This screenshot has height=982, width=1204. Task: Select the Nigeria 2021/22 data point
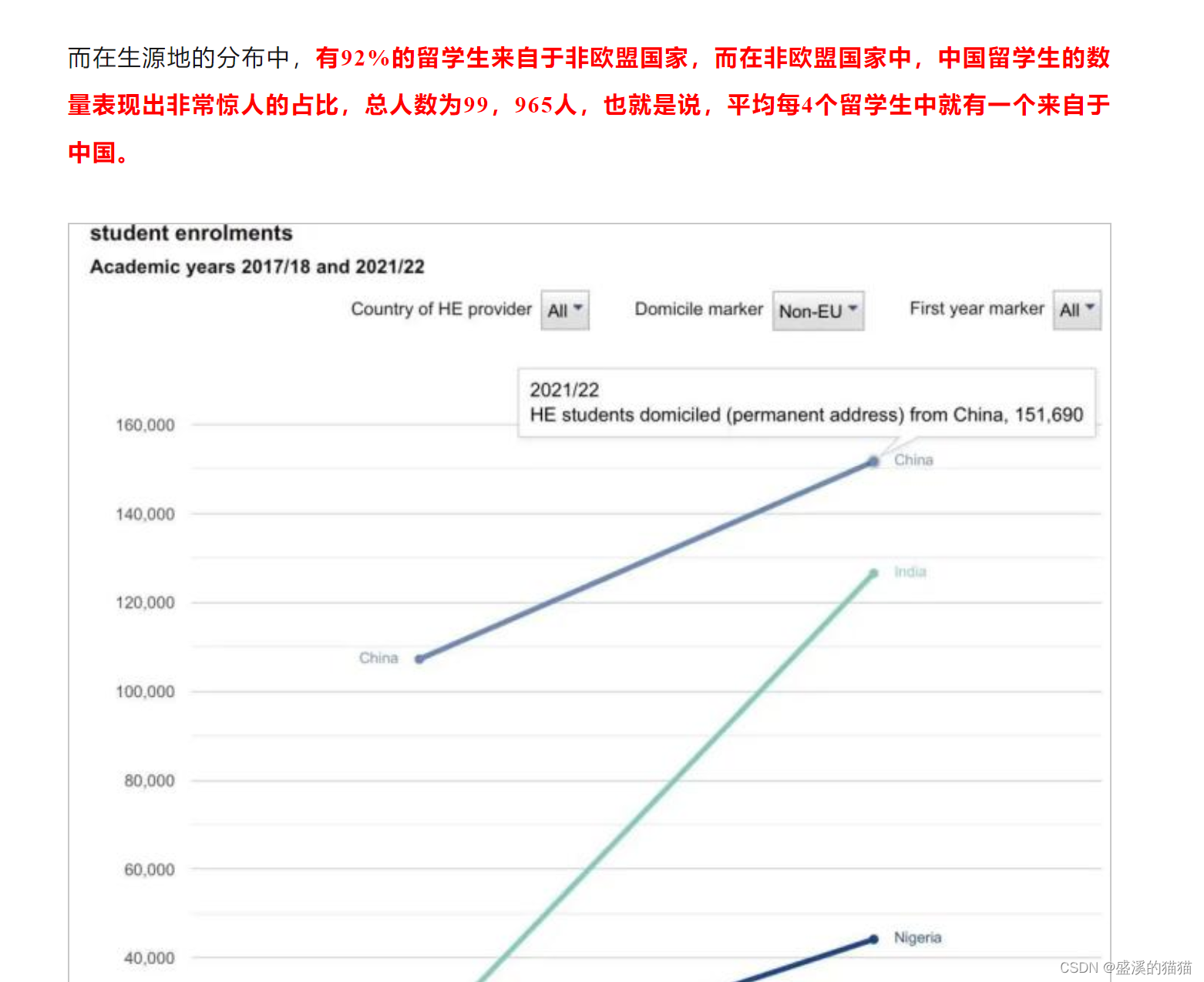point(873,940)
